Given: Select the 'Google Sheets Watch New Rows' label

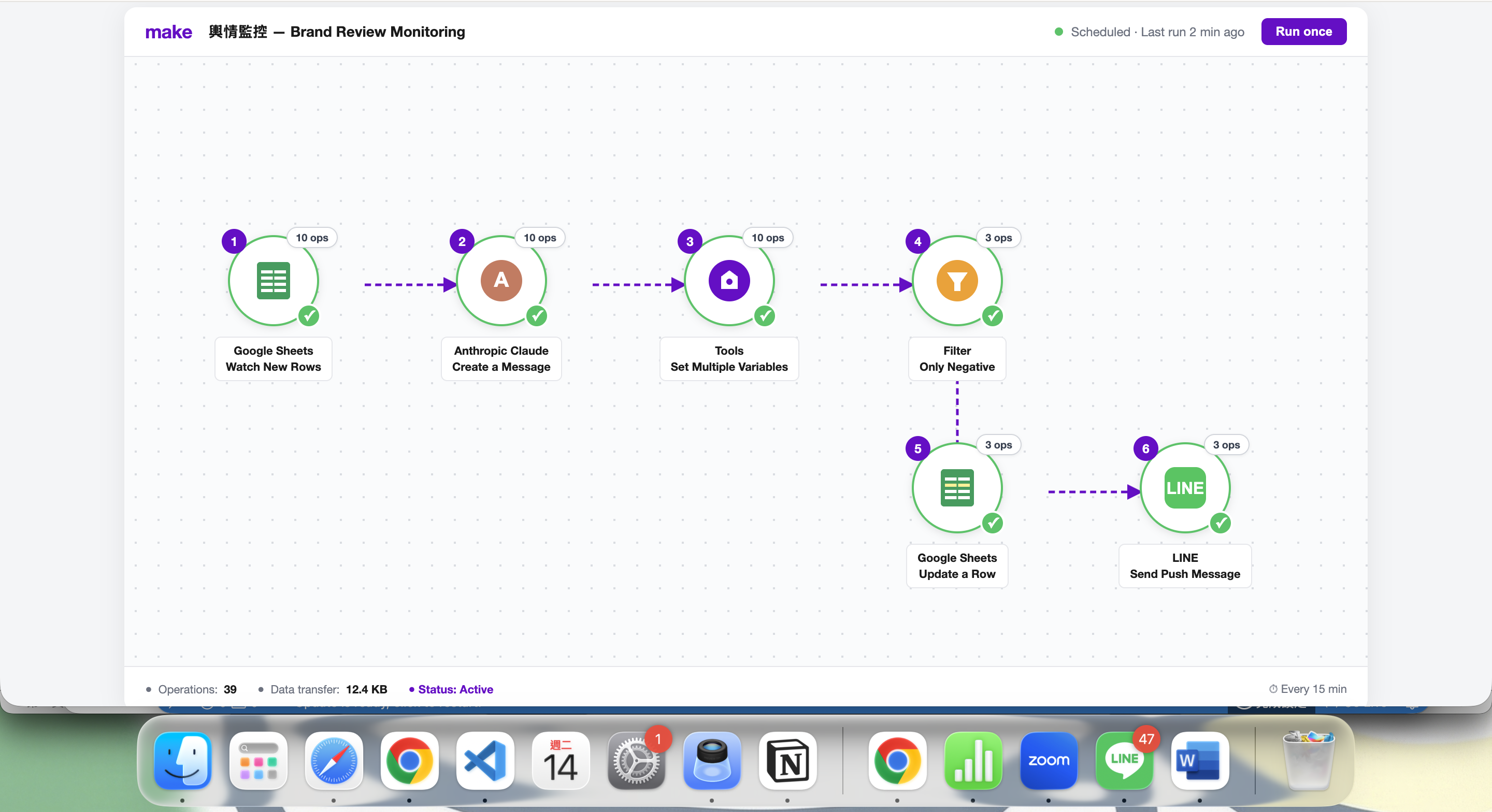Looking at the screenshot, I should coord(274,358).
